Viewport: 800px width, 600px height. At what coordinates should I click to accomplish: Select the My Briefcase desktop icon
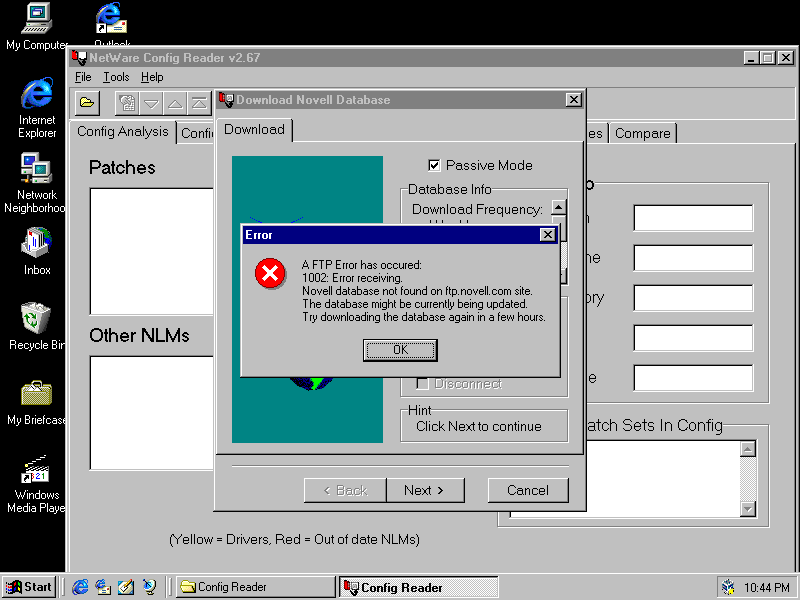tap(37, 403)
